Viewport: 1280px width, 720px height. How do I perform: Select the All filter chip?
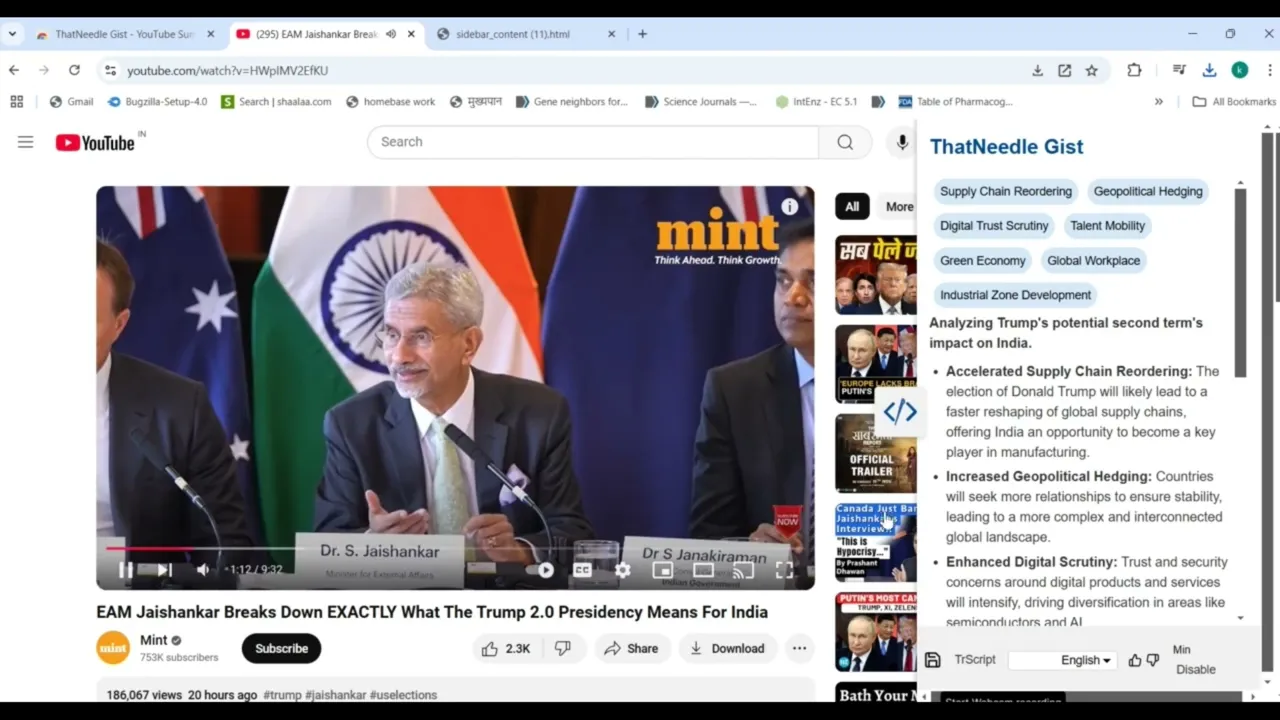852,207
